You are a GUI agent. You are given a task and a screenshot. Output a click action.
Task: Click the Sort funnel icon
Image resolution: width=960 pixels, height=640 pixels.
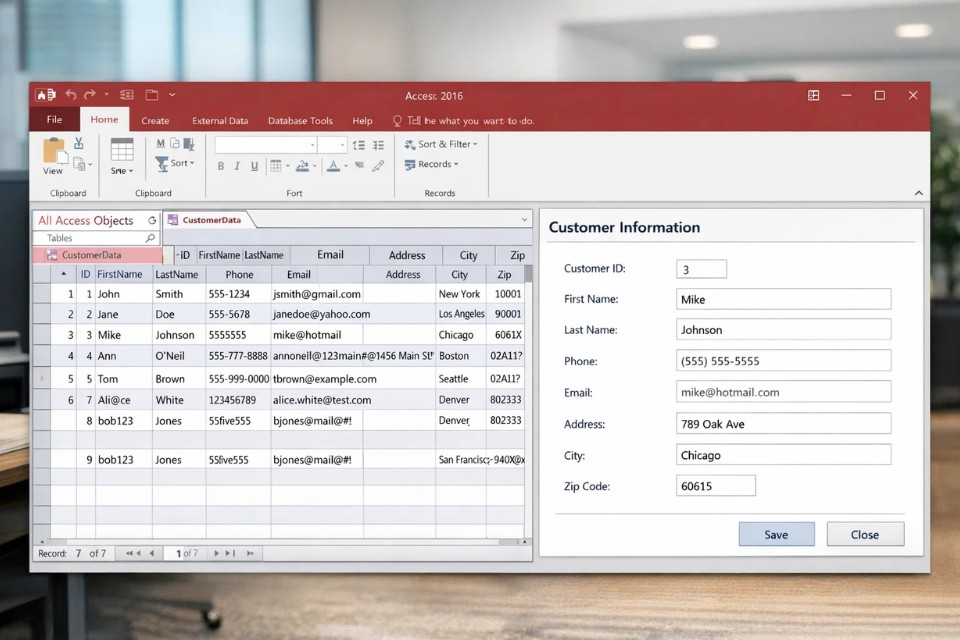coord(162,163)
